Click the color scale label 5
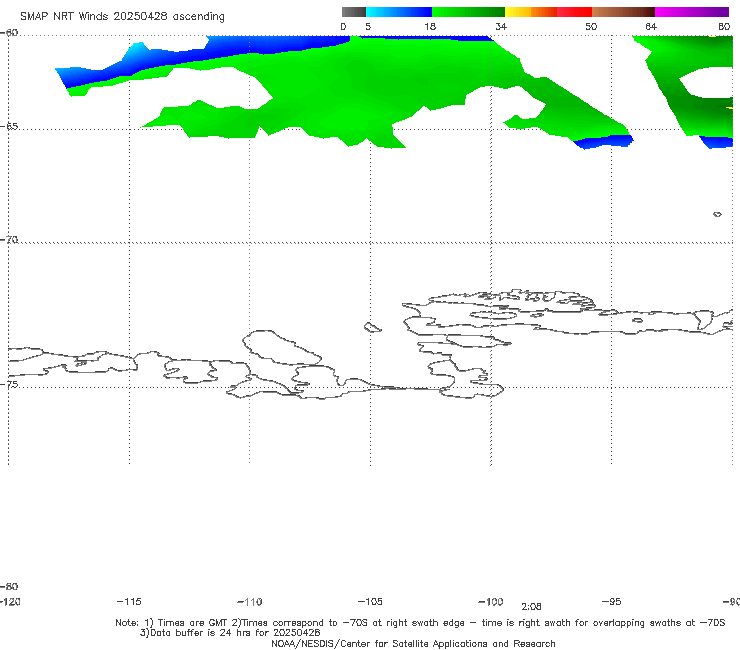This screenshot has height=650, width=740. (x=368, y=26)
